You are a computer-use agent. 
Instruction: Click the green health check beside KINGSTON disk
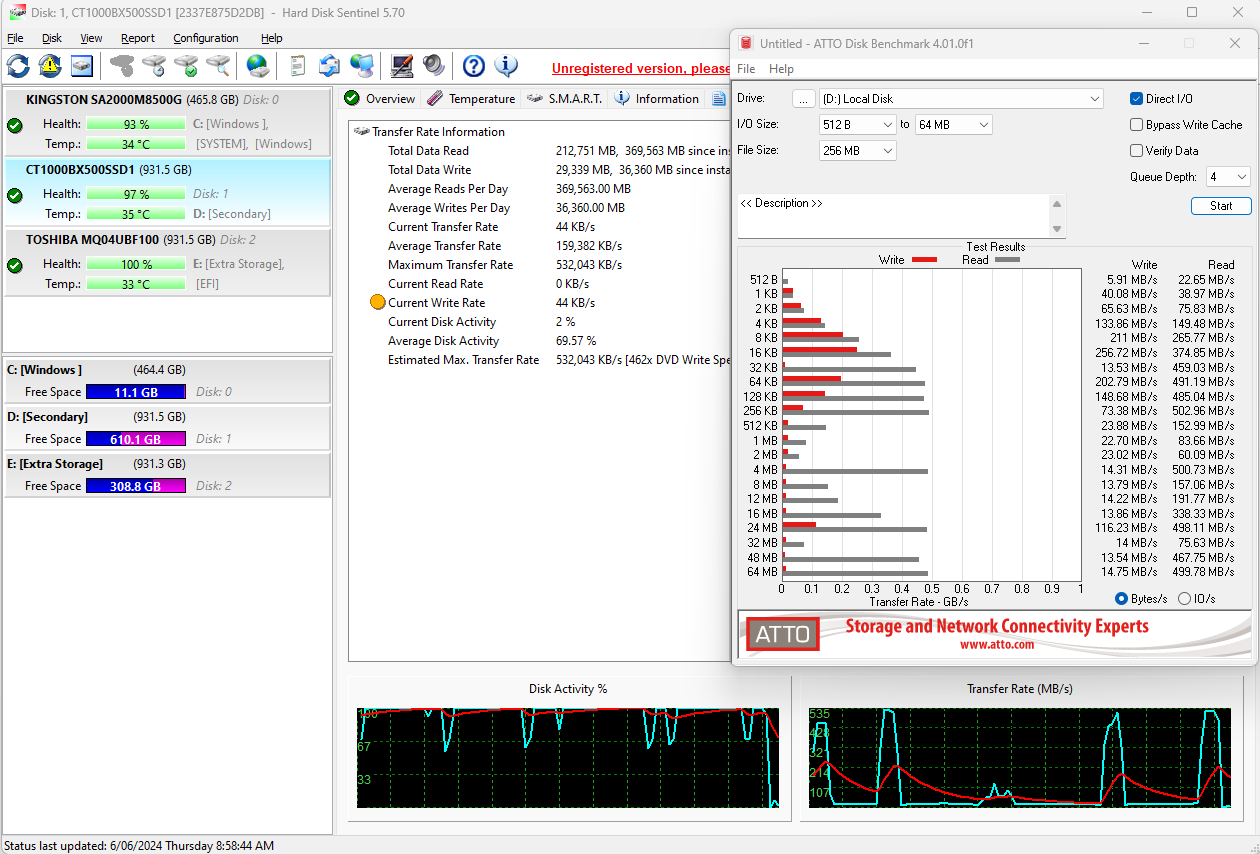point(15,126)
